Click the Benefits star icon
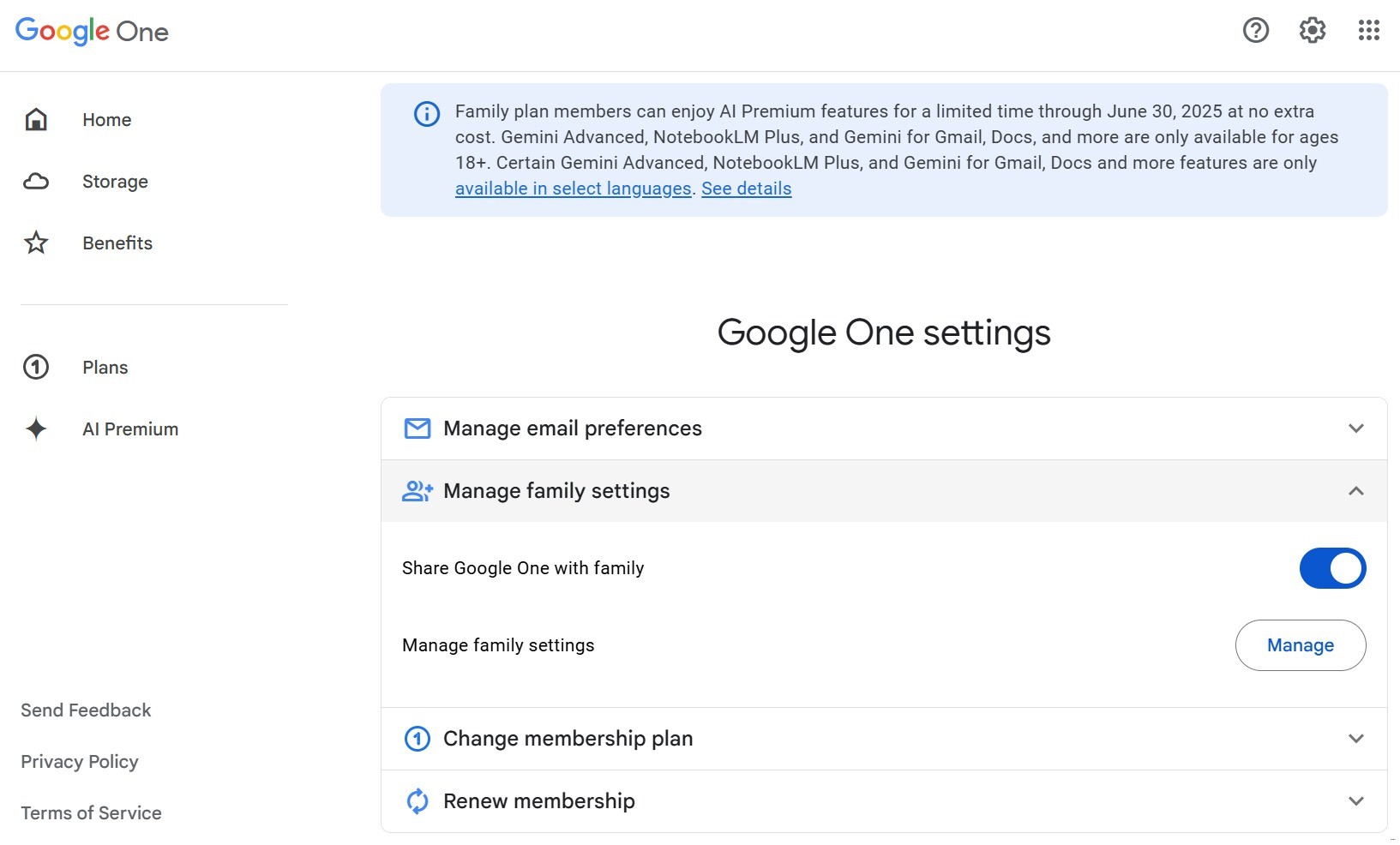 36,243
